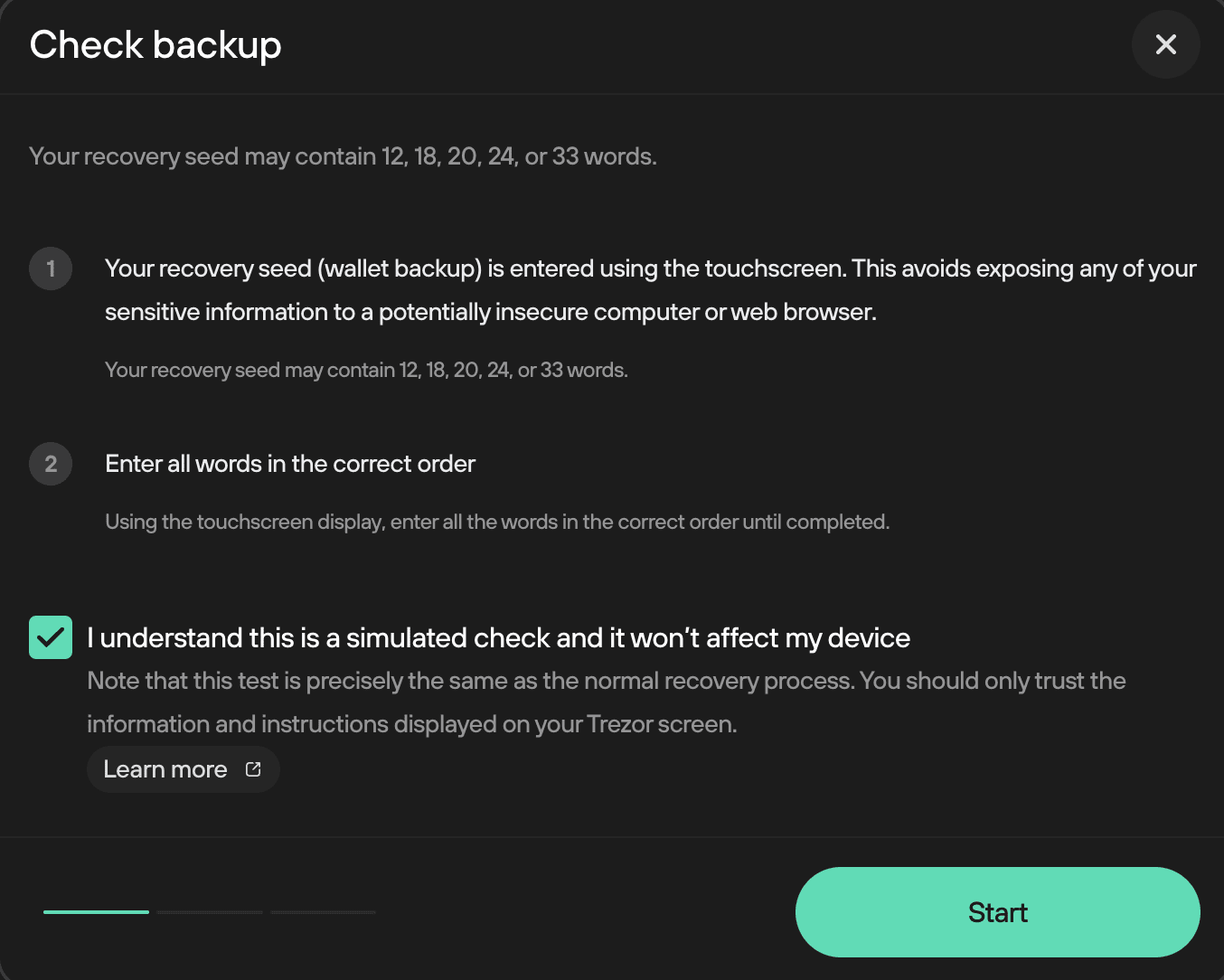Click the 'I understand this is a simulated check' label
The image size is (1224, 980).
498,638
